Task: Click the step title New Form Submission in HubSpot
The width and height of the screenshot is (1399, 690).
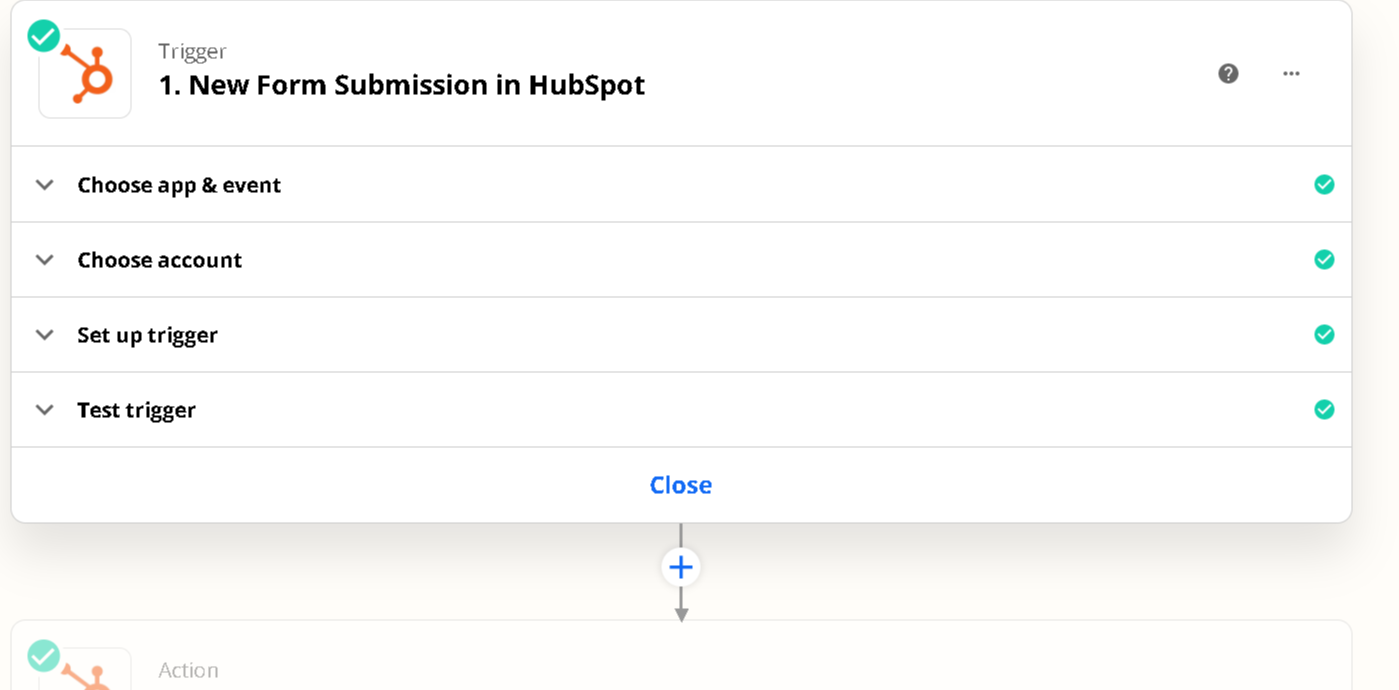Action: 402,85
